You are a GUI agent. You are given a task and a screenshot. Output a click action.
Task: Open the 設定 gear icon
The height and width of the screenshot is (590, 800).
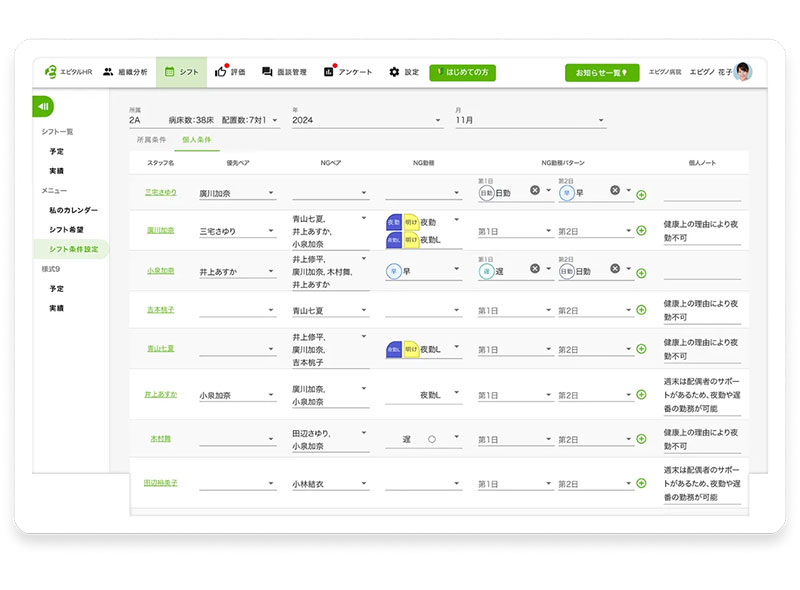(x=394, y=72)
